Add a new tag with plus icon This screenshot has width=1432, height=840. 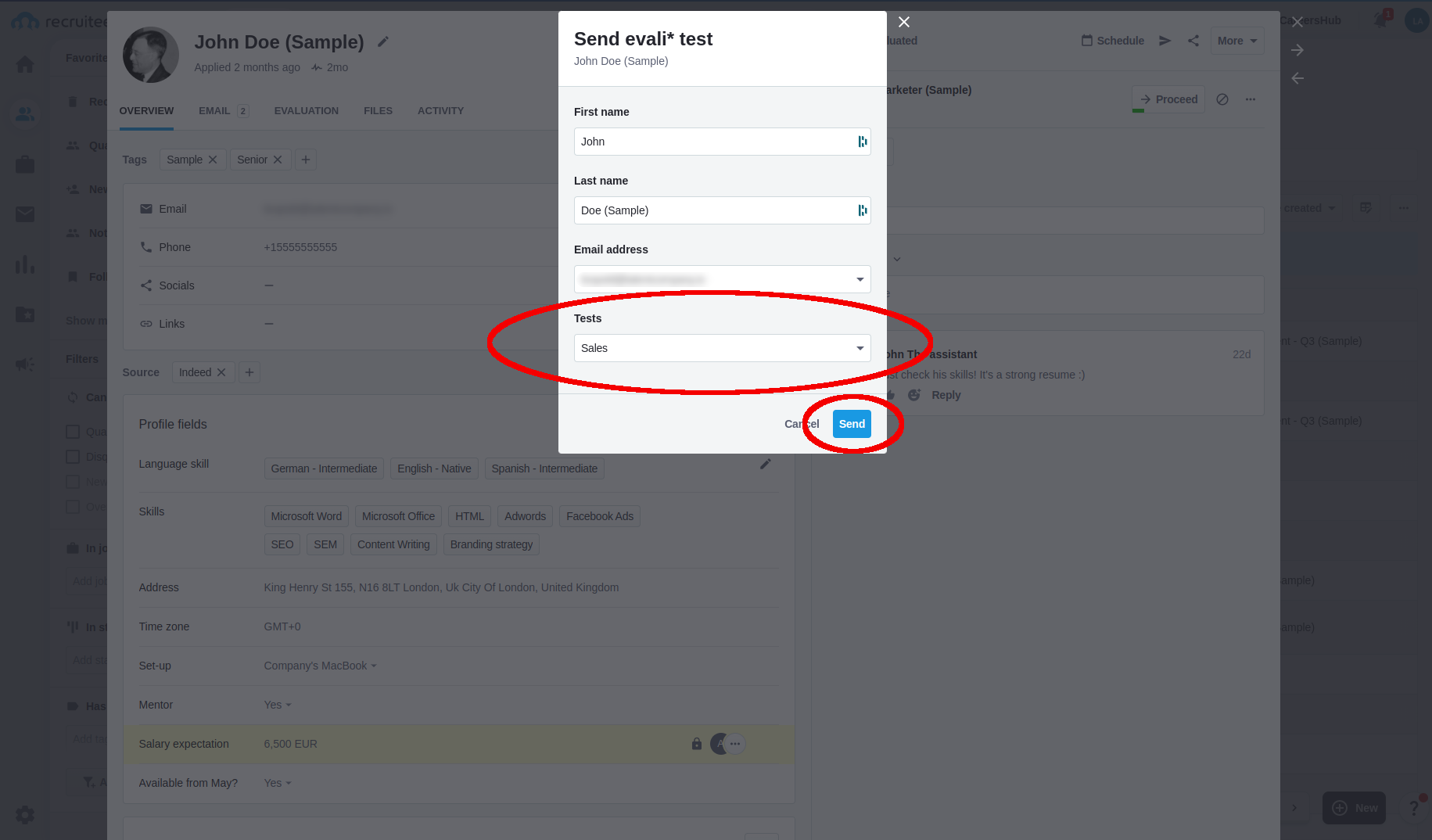[306, 160]
